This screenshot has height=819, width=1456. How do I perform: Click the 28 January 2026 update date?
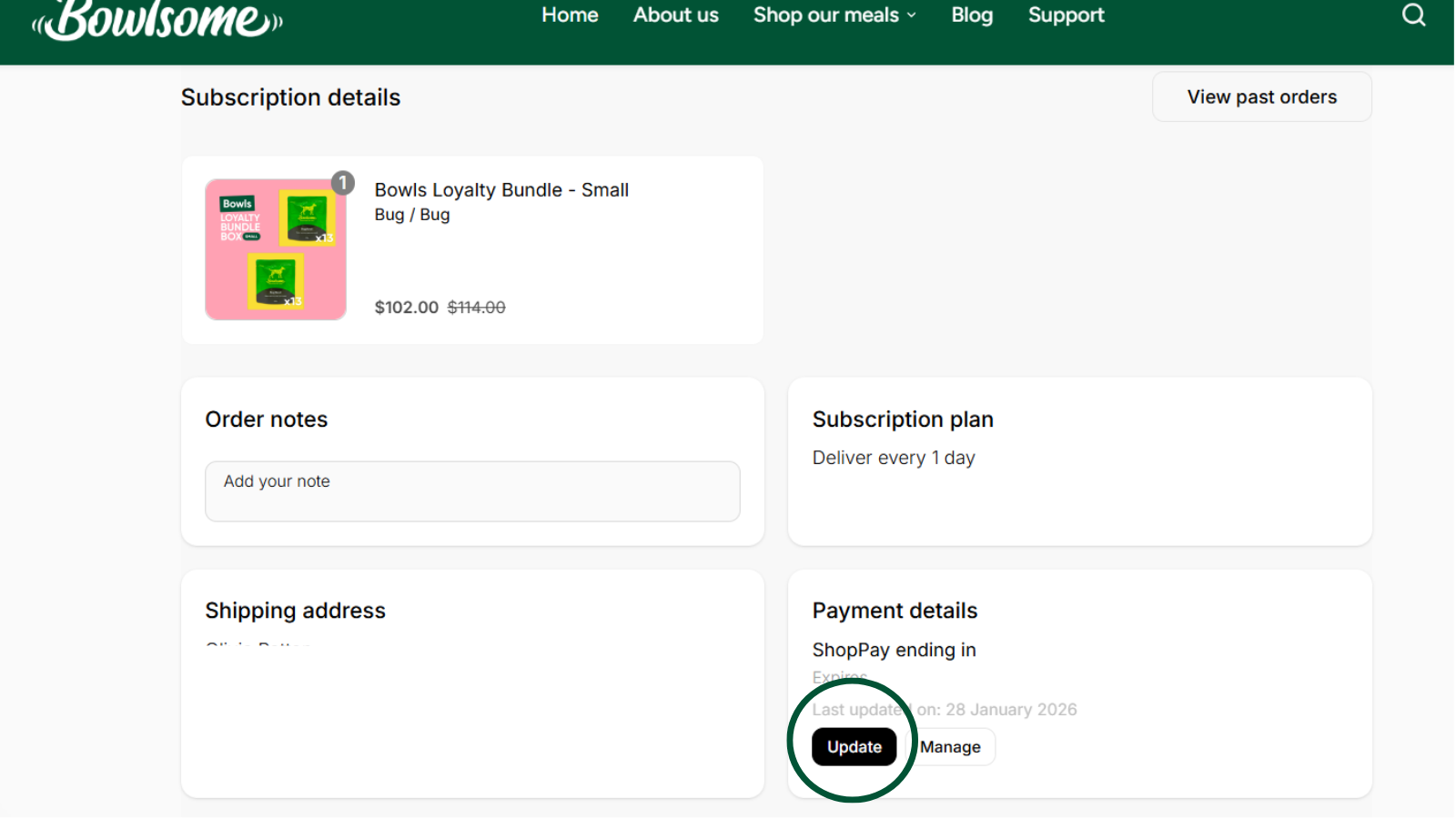[1010, 710]
